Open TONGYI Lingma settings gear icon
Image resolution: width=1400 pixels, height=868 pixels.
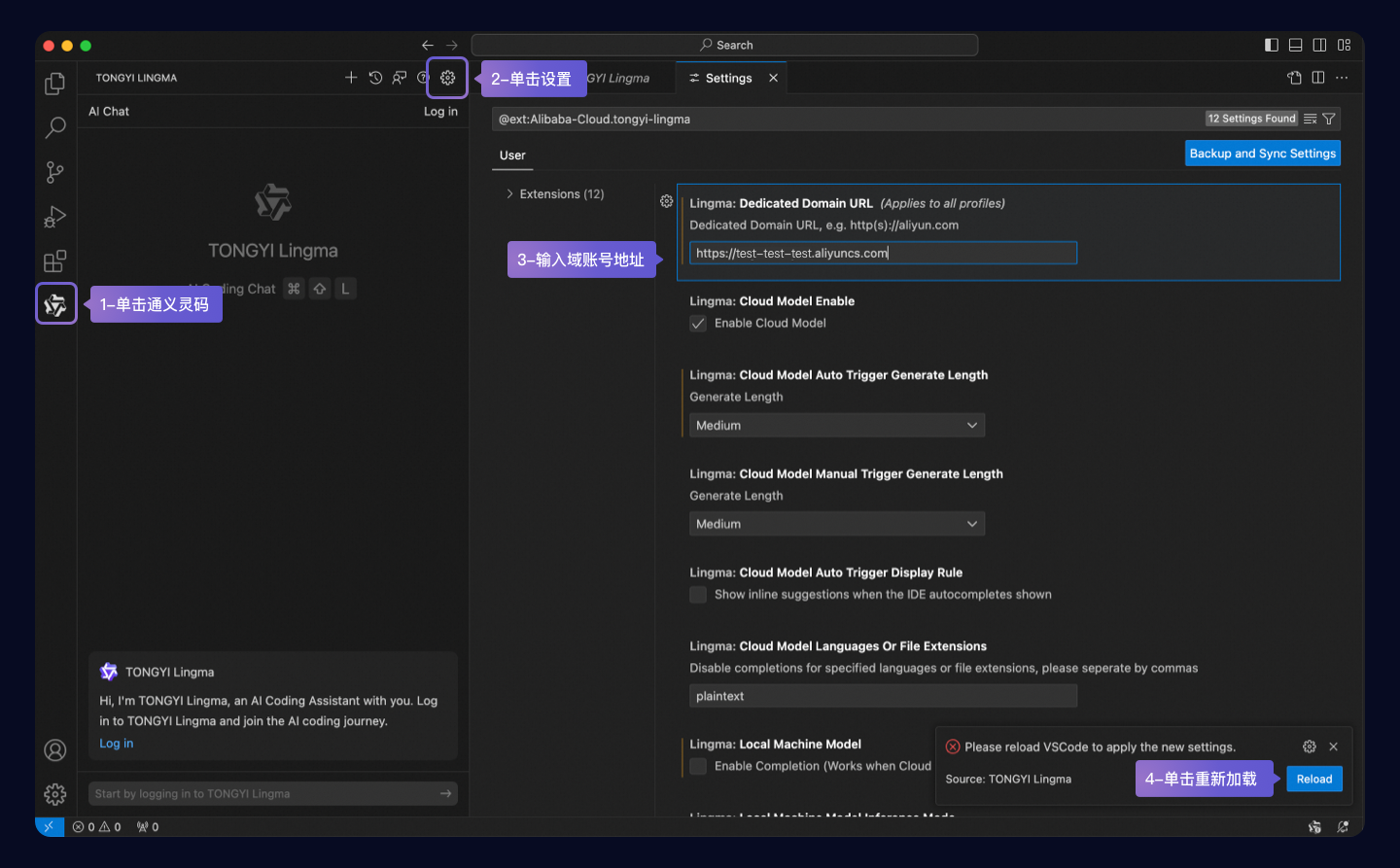[x=447, y=78]
